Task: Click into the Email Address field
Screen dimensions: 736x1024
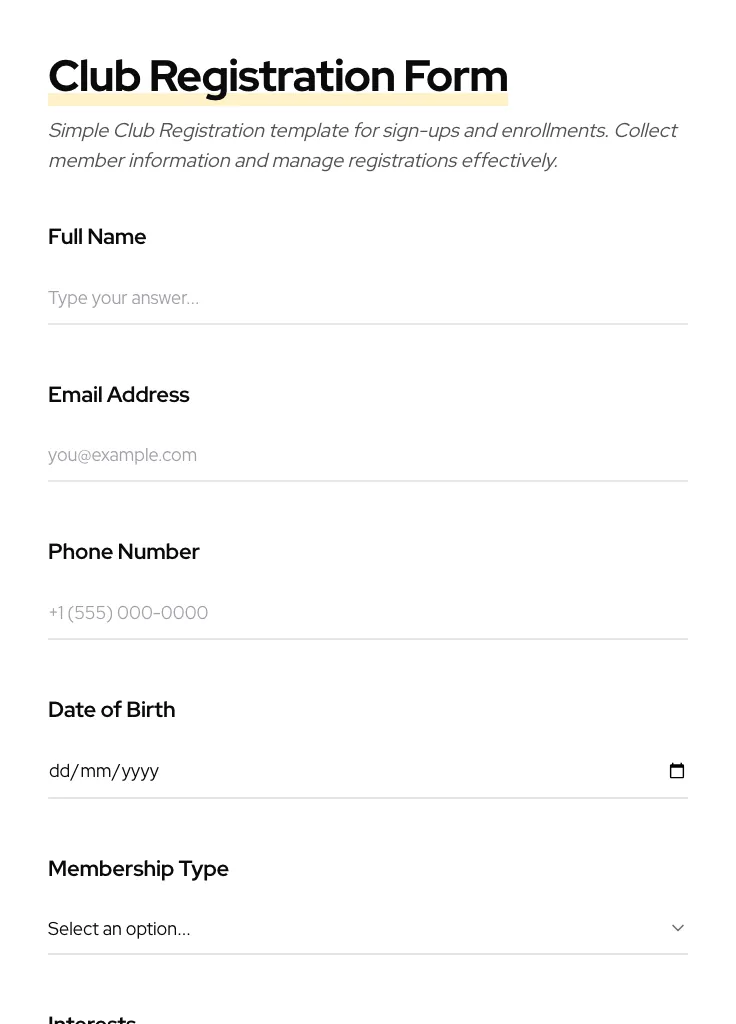Action: point(367,455)
